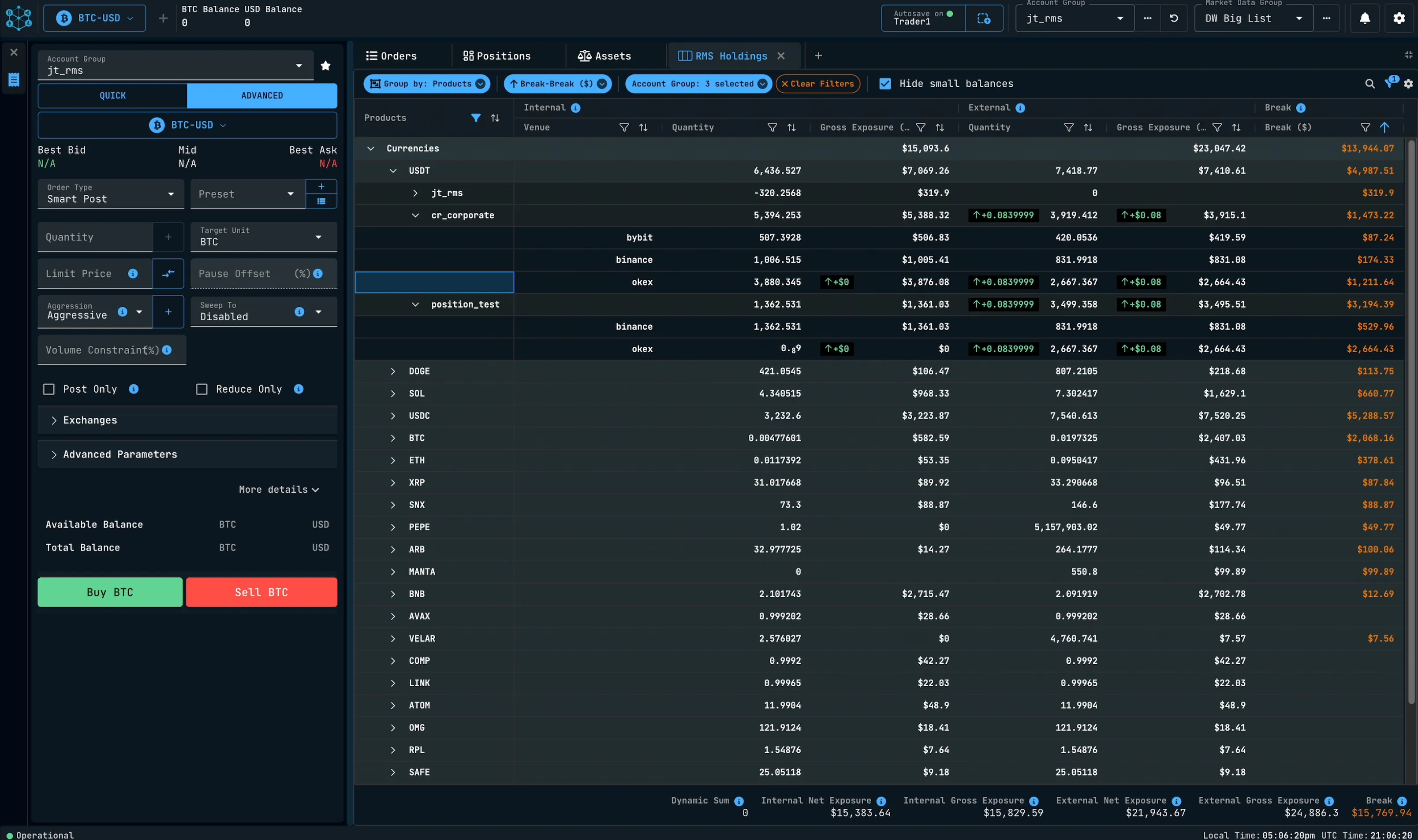
Task: Open the Sweep To dropdown
Action: coord(263,312)
